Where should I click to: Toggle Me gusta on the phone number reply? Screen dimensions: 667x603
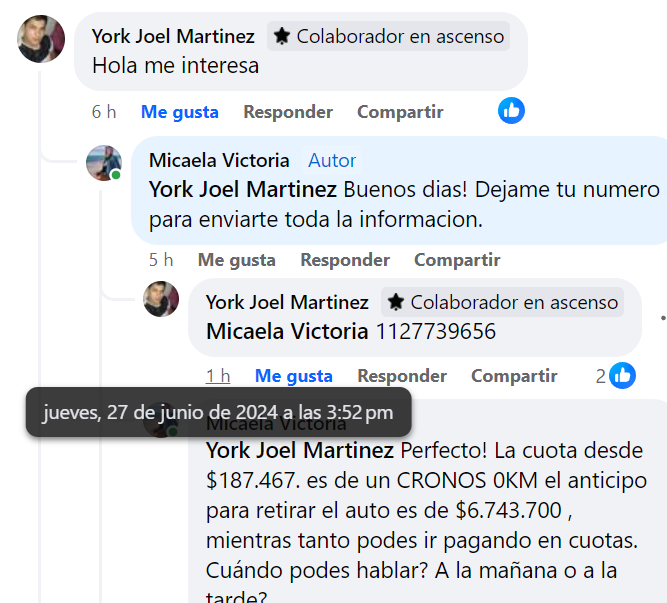pos(294,376)
